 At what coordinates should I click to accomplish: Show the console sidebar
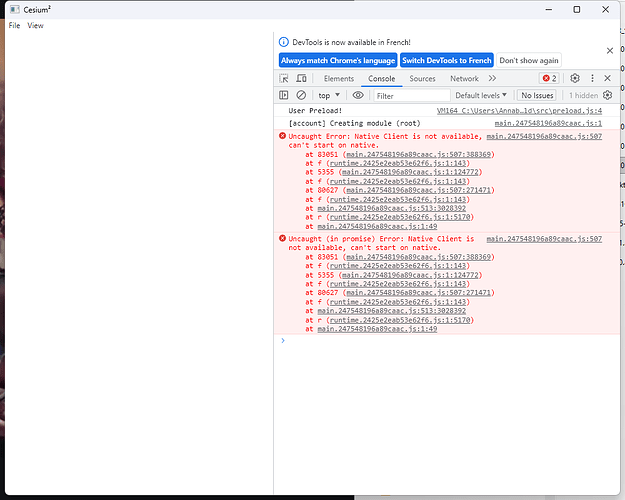[x=284, y=95]
